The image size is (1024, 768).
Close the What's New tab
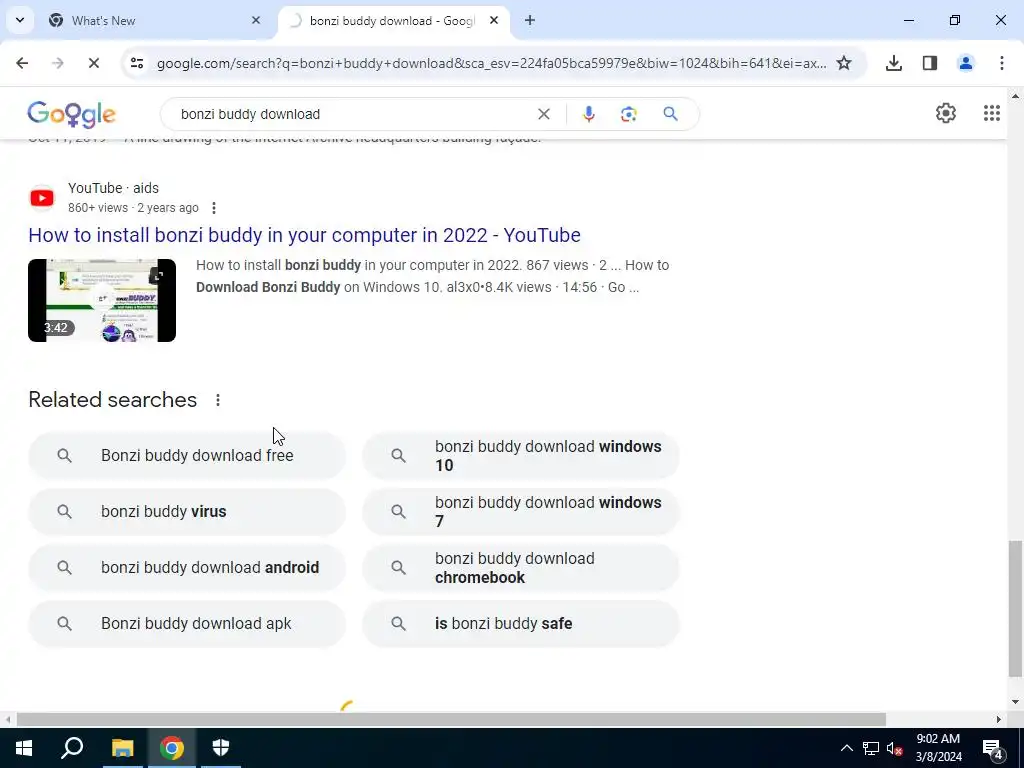click(256, 20)
